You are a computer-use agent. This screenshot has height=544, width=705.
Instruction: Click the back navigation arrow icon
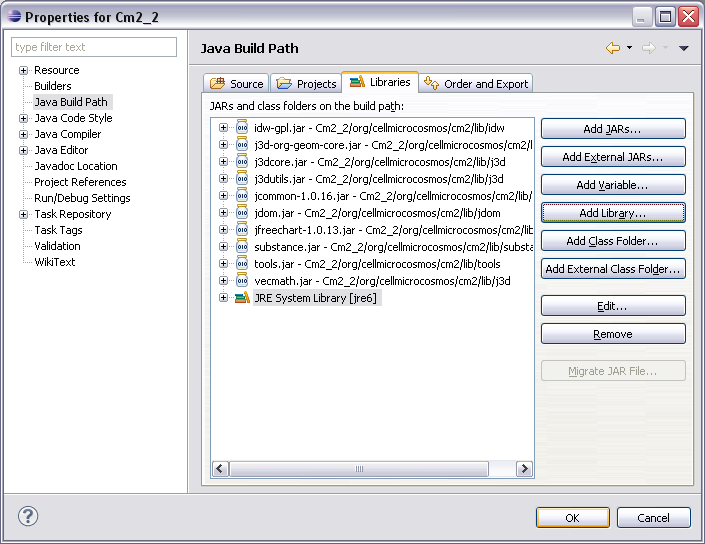tap(613, 48)
